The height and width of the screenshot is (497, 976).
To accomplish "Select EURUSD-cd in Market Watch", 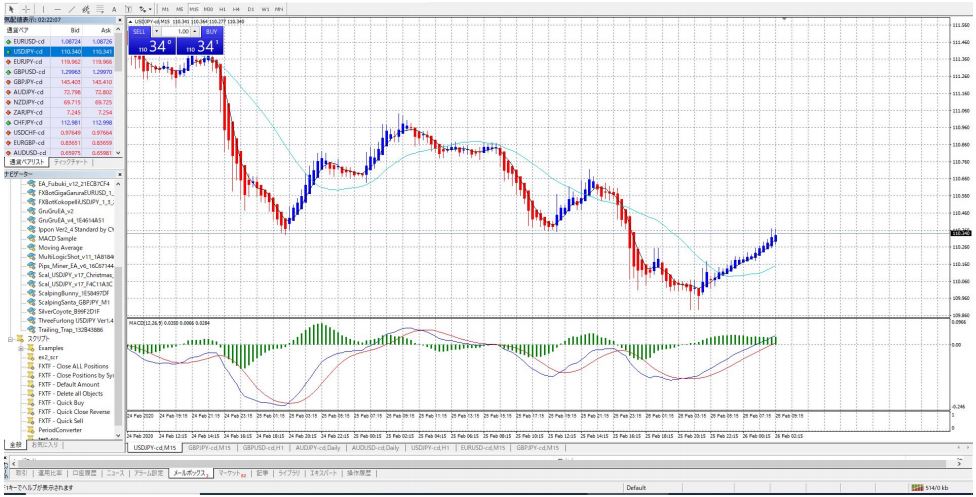I will coord(61,41).
